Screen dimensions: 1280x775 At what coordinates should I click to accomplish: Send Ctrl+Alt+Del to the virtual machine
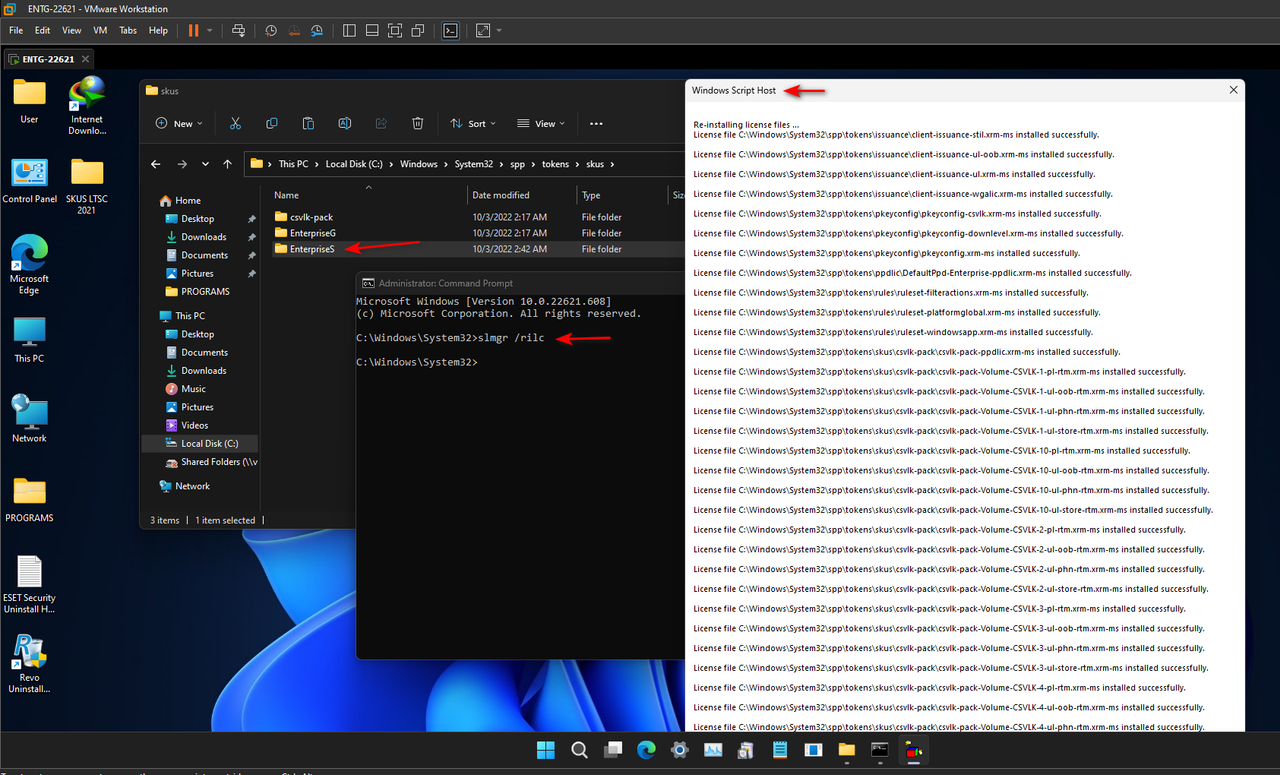pos(238,31)
